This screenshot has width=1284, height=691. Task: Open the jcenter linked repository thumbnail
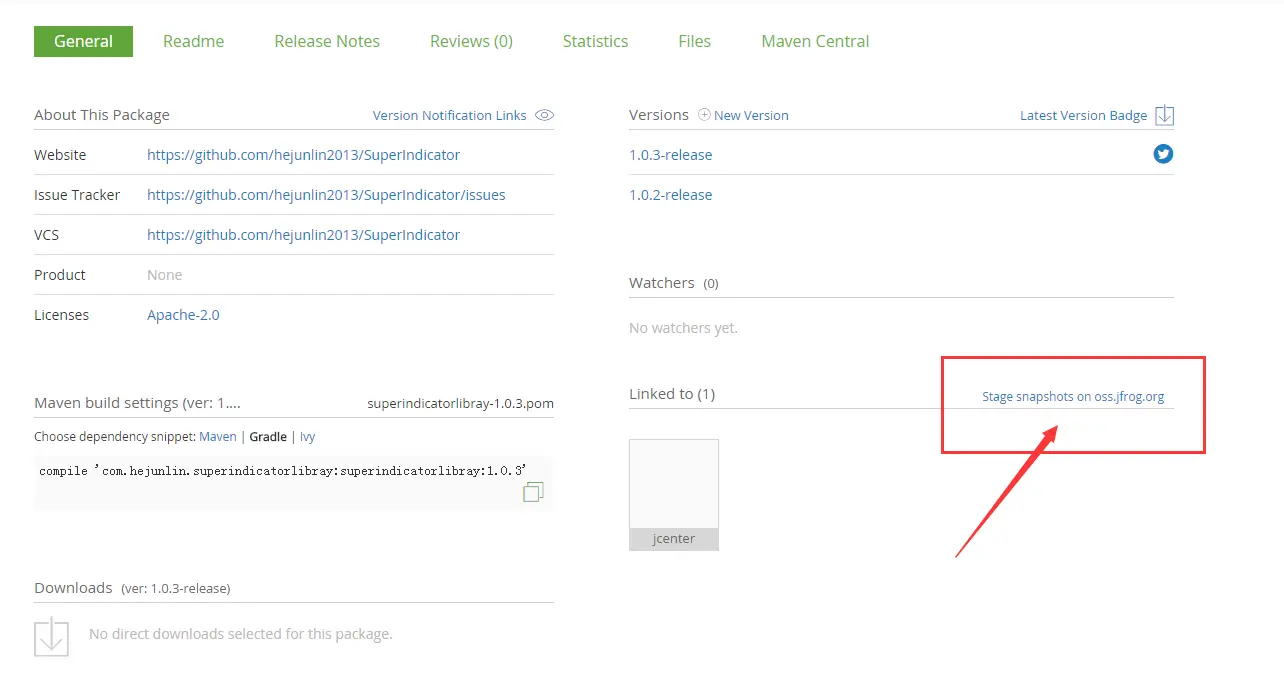[x=674, y=495]
